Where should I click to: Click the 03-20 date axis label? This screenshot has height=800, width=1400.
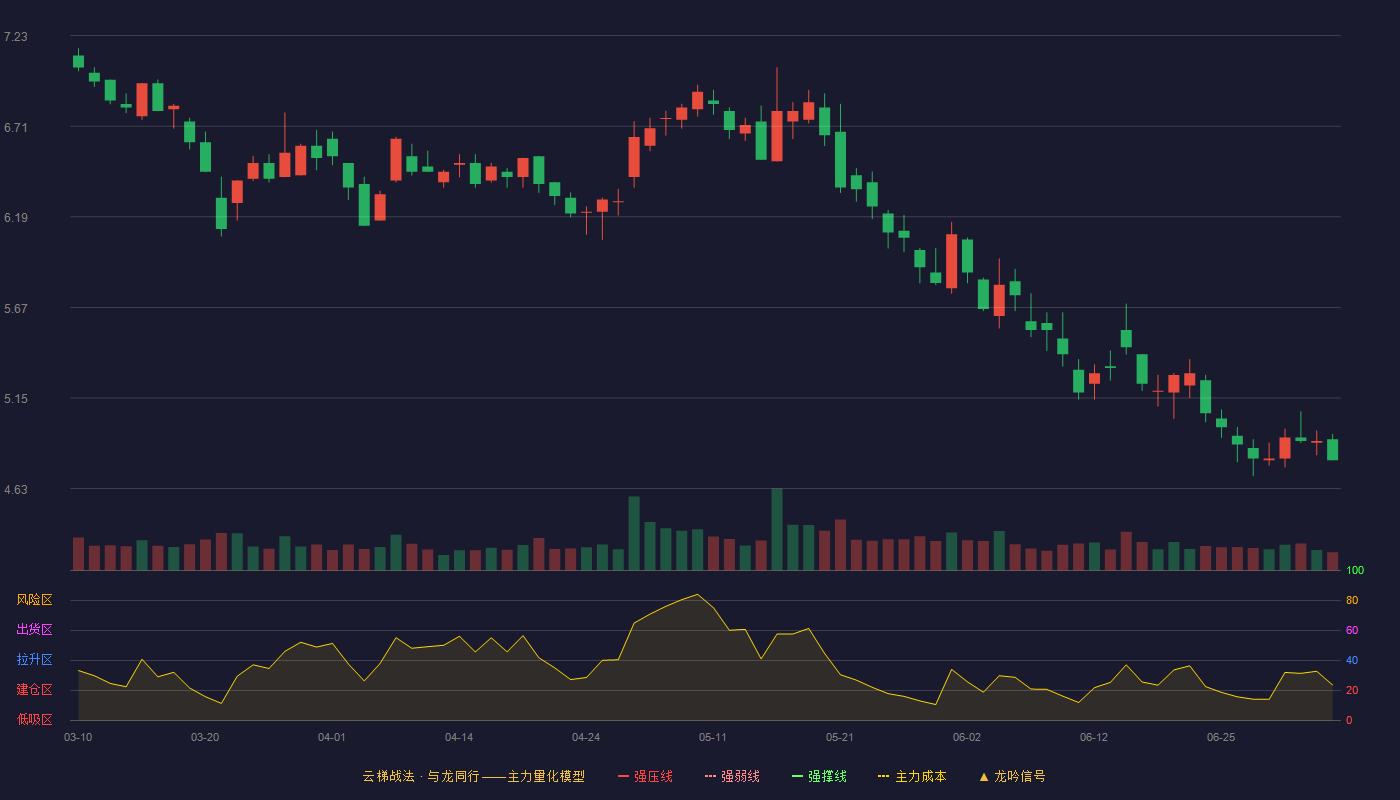(205, 737)
